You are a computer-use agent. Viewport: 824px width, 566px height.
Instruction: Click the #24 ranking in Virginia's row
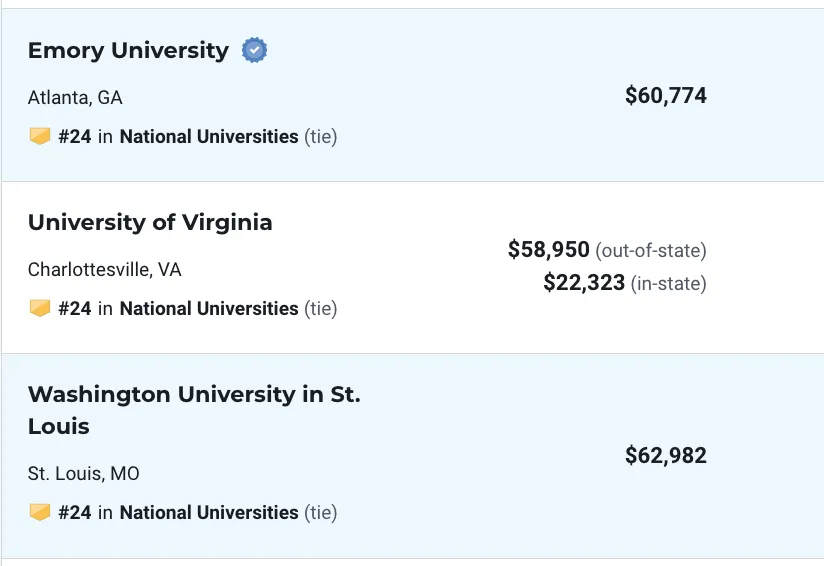click(x=75, y=308)
